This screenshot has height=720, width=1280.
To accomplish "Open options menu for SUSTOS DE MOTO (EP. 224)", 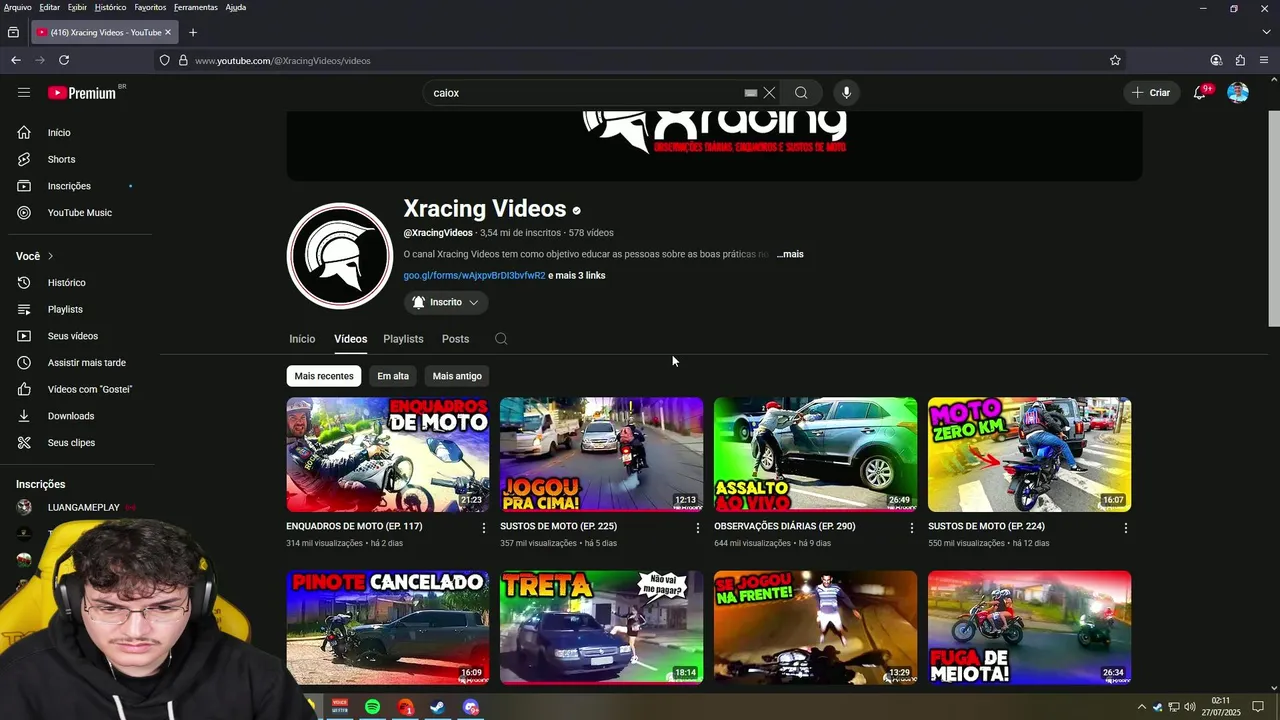I will pyautogui.click(x=1125, y=528).
